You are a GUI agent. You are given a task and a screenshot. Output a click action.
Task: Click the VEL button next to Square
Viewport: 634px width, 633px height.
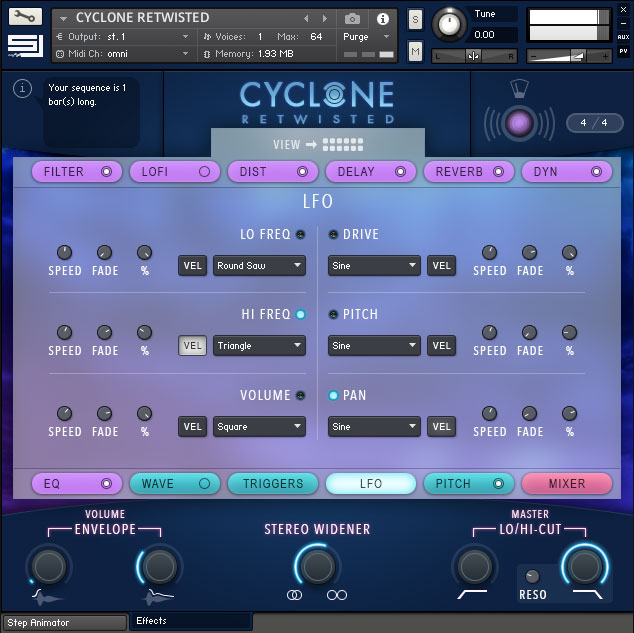pyautogui.click(x=193, y=427)
